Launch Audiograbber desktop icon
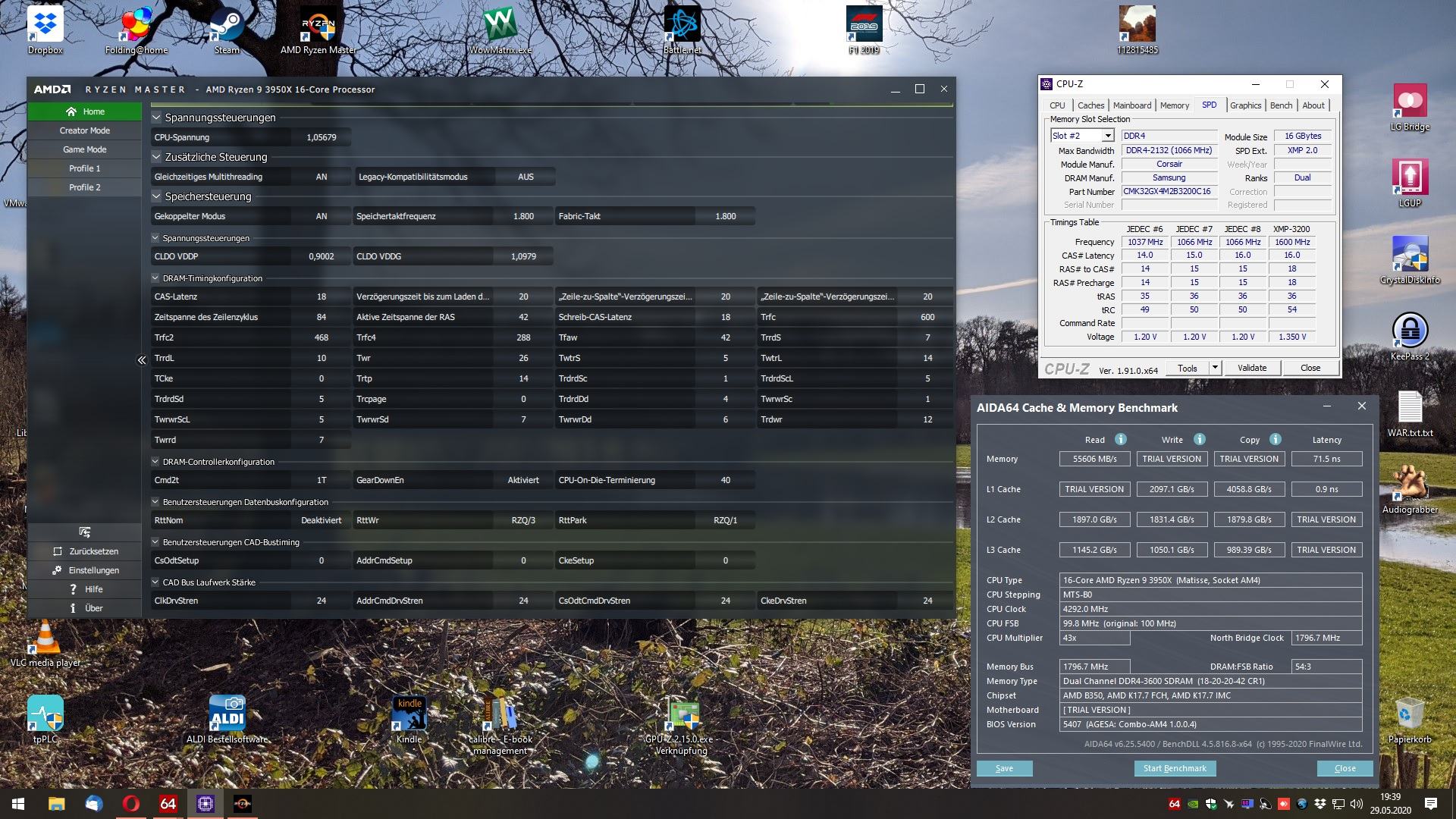 [1410, 489]
